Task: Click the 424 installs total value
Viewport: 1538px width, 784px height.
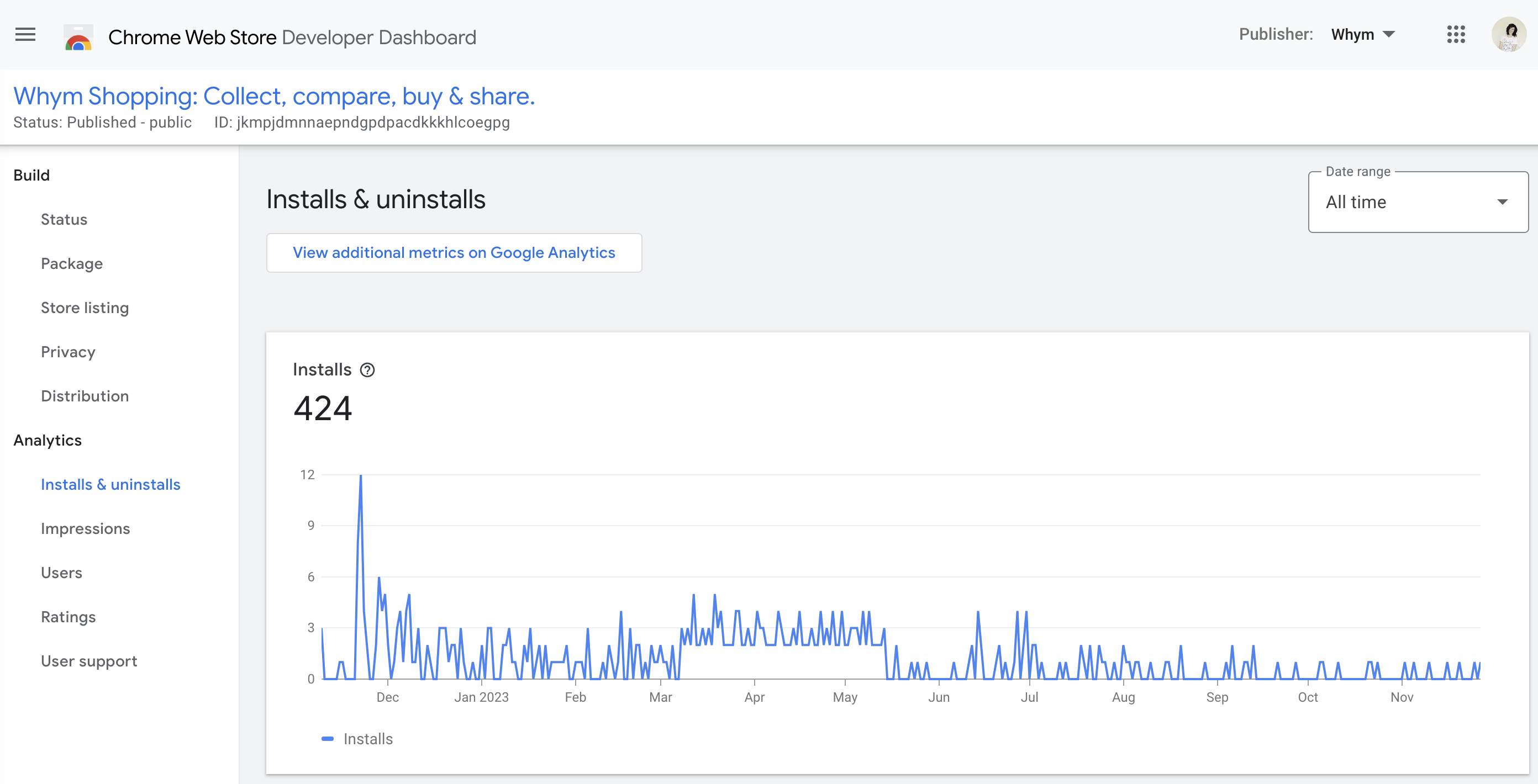Action: tap(323, 409)
